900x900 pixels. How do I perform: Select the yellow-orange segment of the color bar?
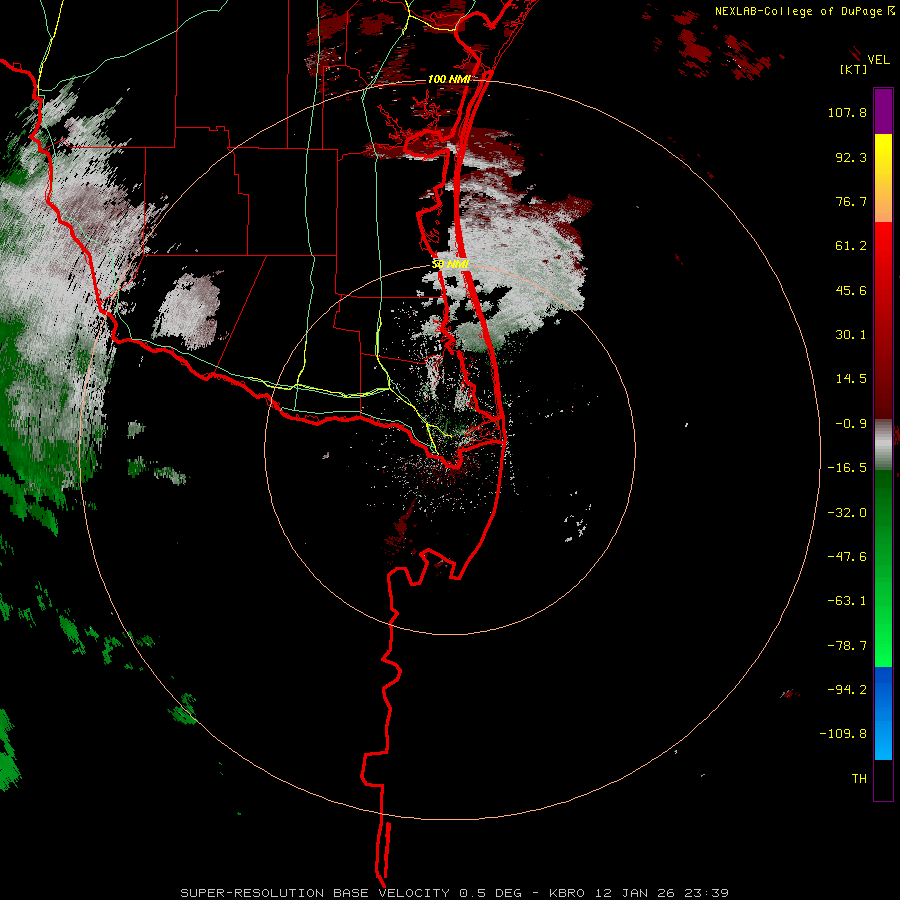tap(883, 178)
